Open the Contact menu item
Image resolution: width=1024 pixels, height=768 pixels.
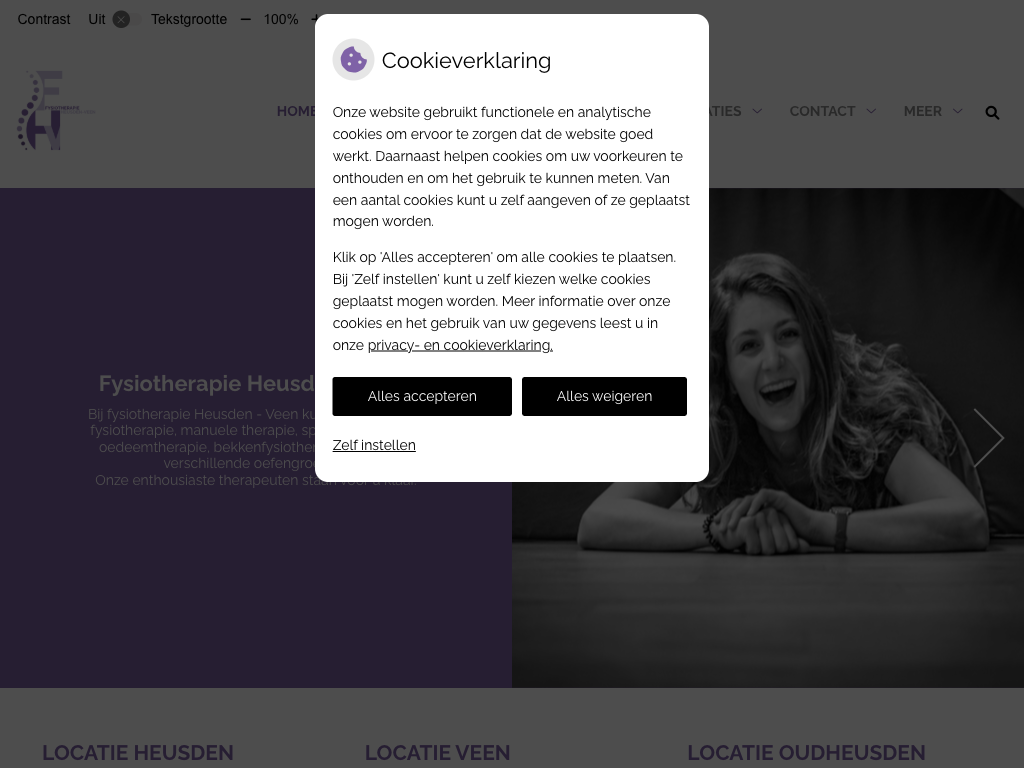[822, 112]
